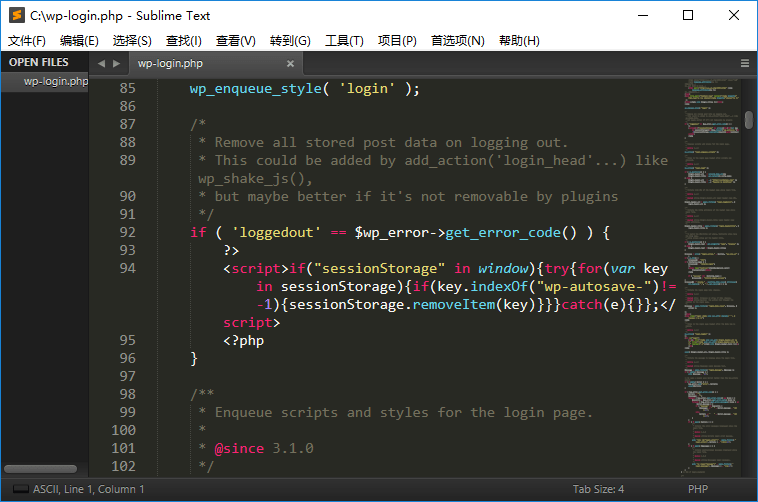Open the 工具(T) menu
Image resolution: width=758 pixels, height=502 pixels.
pos(344,41)
